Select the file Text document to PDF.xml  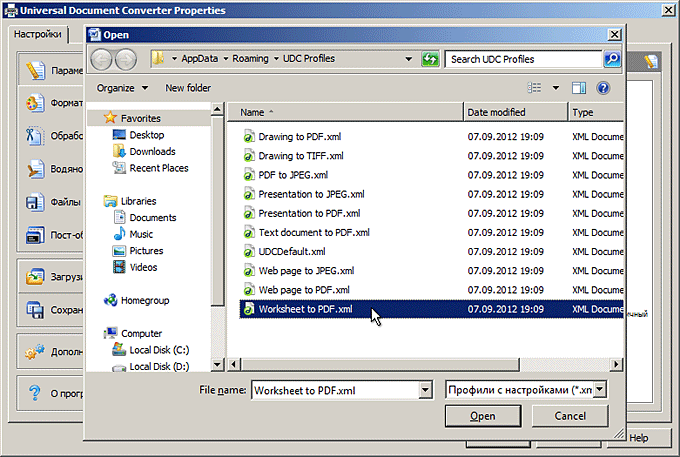[314, 232]
